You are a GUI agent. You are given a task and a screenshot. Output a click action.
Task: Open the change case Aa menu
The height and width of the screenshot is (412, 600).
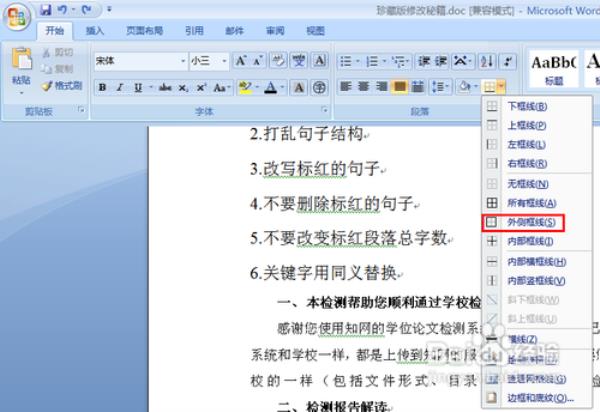(x=221, y=88)
